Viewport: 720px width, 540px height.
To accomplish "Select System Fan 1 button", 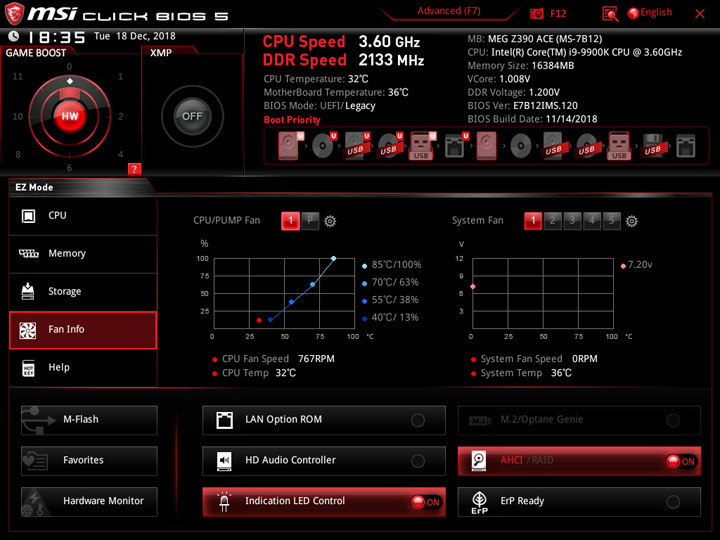I will pyautogui.click(x=533, y=221).
